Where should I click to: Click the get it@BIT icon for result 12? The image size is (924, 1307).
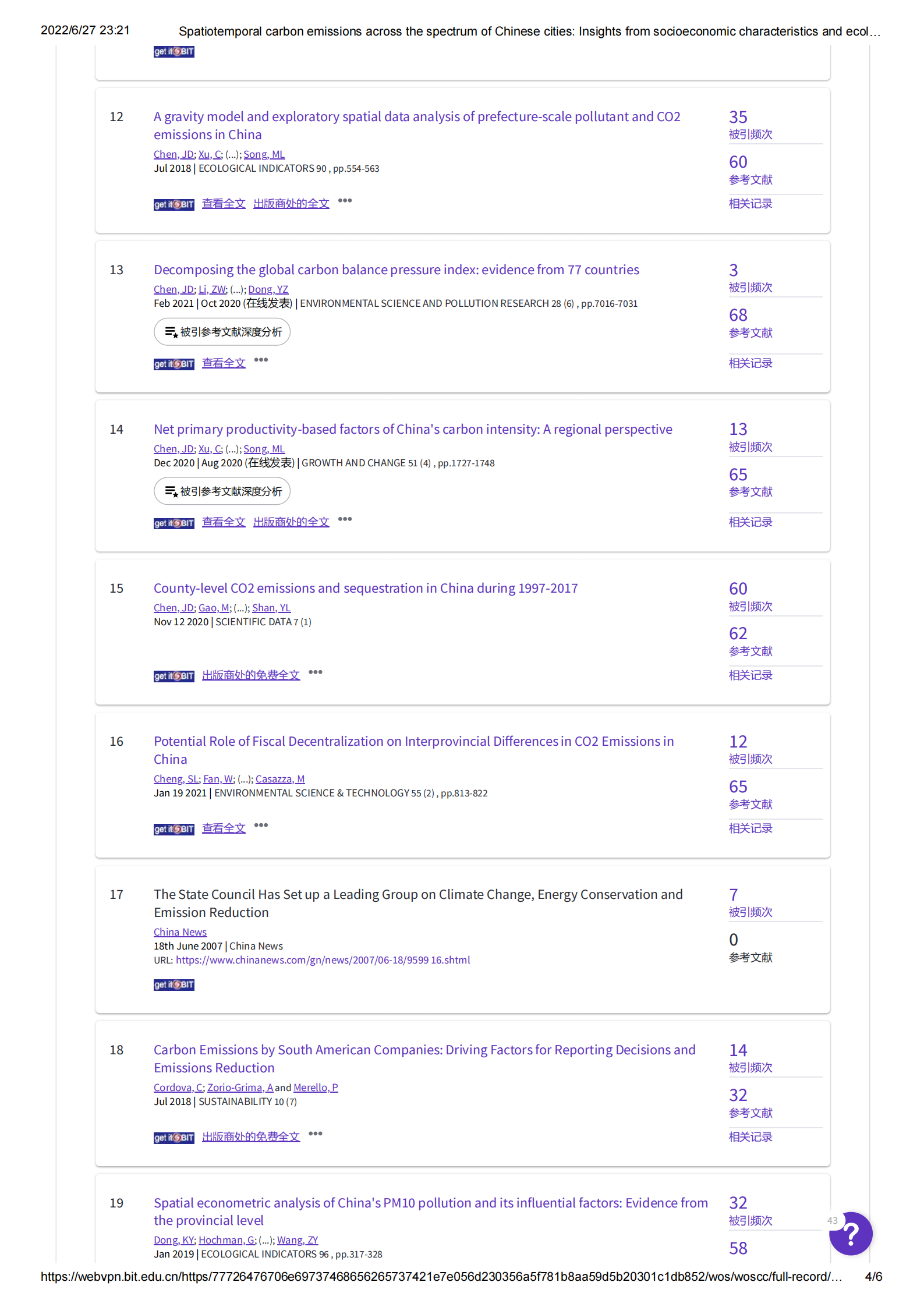[174, 204]
